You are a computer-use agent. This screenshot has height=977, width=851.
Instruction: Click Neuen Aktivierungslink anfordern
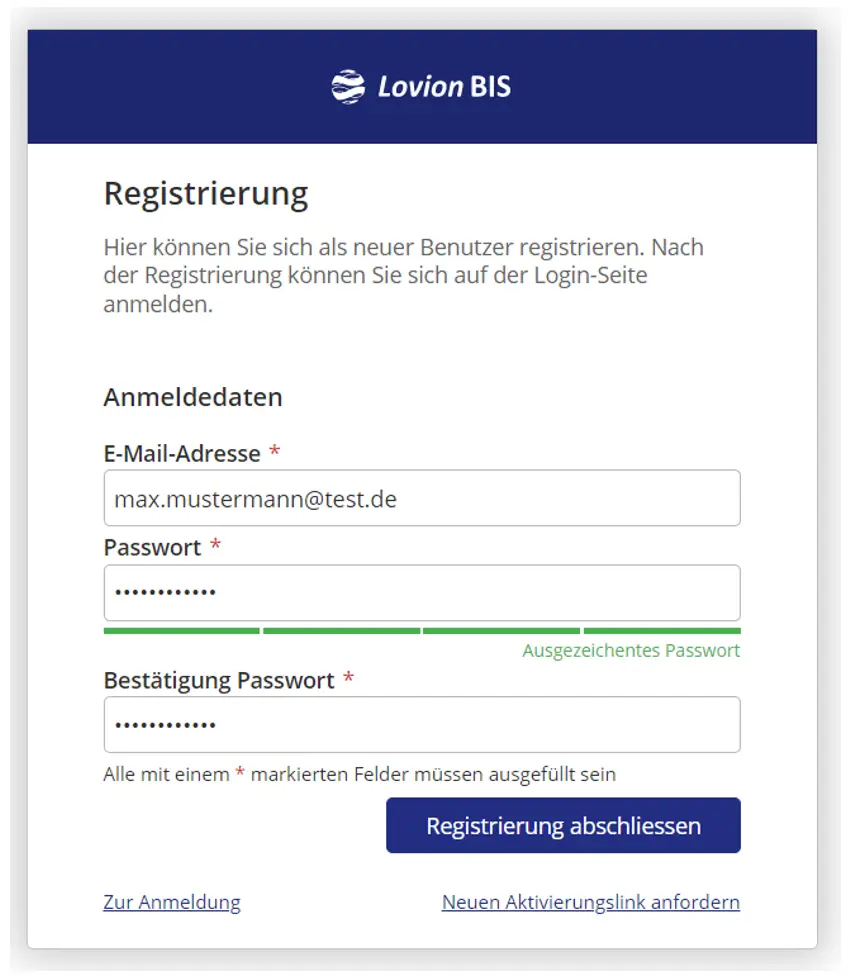[591, 901]
